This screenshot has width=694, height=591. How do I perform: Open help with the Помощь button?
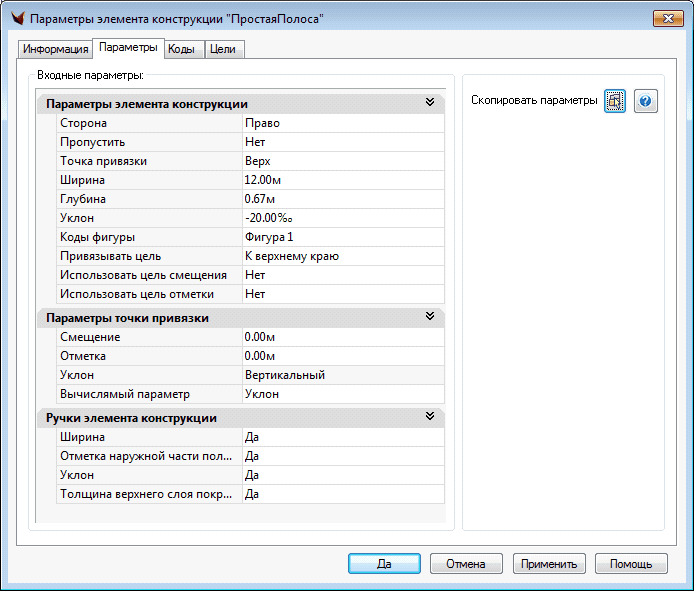(x=630, y=564)
